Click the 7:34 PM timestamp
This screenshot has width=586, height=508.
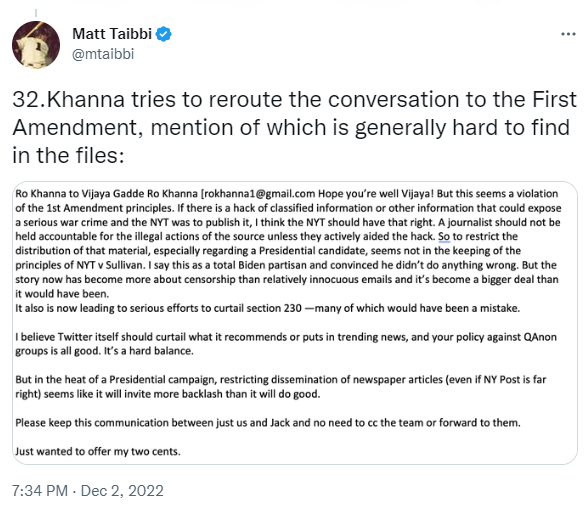40,491
